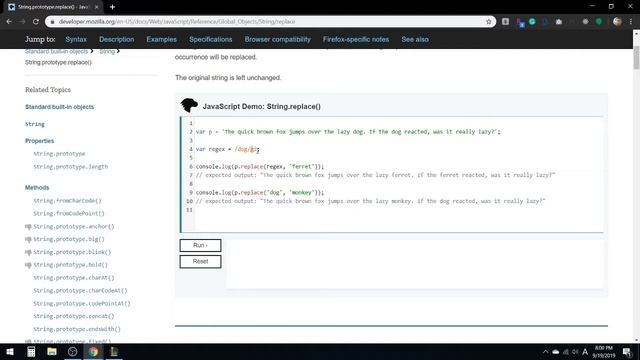The image size is (640, 360).
Task: Click the regex line in the code editor
Action: pos(227,149)
